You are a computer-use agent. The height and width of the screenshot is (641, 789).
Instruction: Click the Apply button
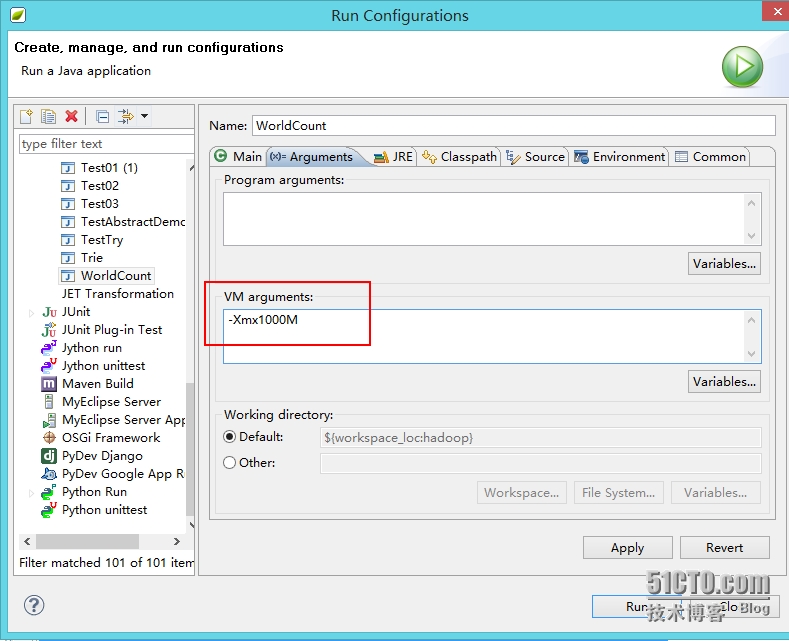coord(627,547)
